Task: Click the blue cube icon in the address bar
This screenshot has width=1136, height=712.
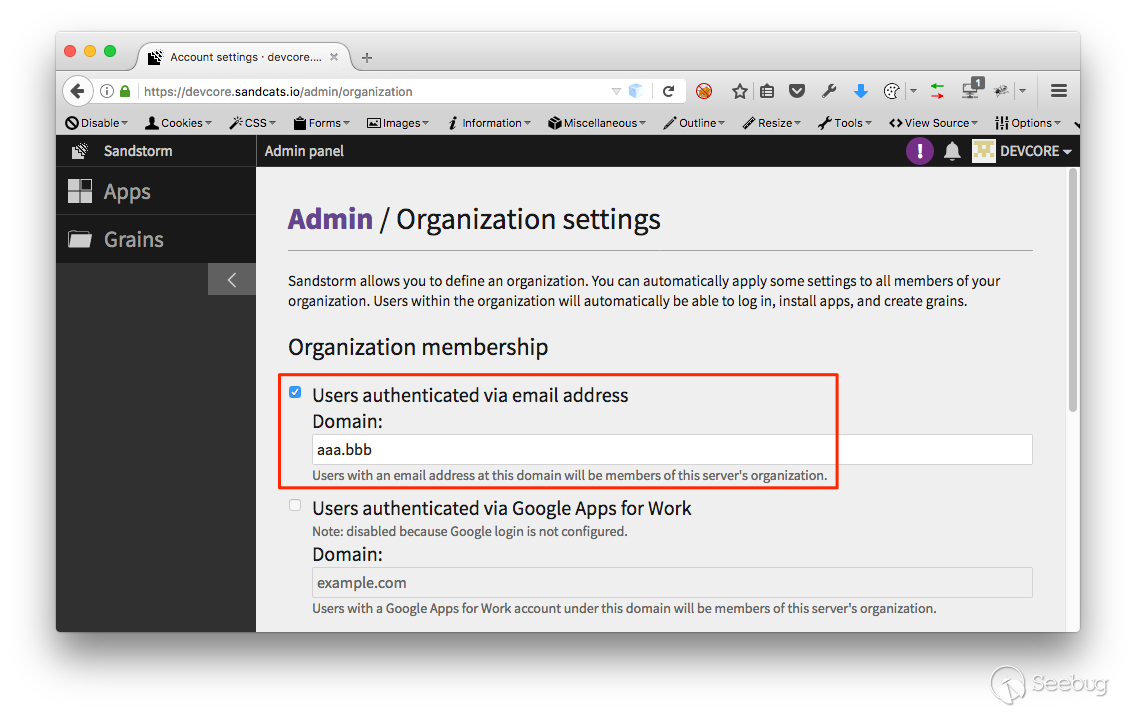Action: 635,91
